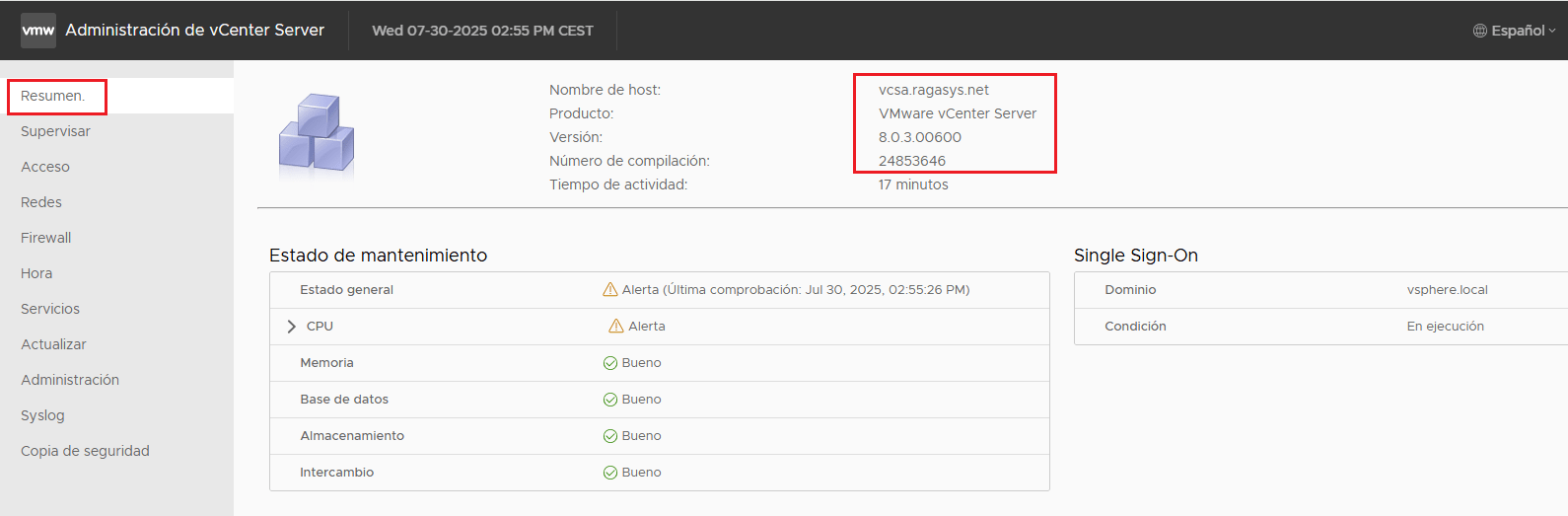Click the Almacenamiento green check icon
This screenshot has height=516, width=1568.
tap(610, 436)
